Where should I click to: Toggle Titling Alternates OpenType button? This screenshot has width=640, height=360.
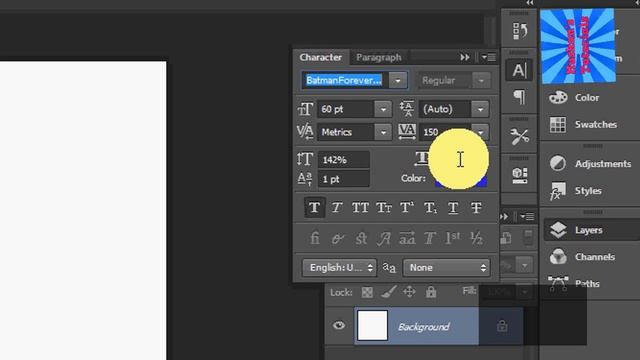[430, 238]
